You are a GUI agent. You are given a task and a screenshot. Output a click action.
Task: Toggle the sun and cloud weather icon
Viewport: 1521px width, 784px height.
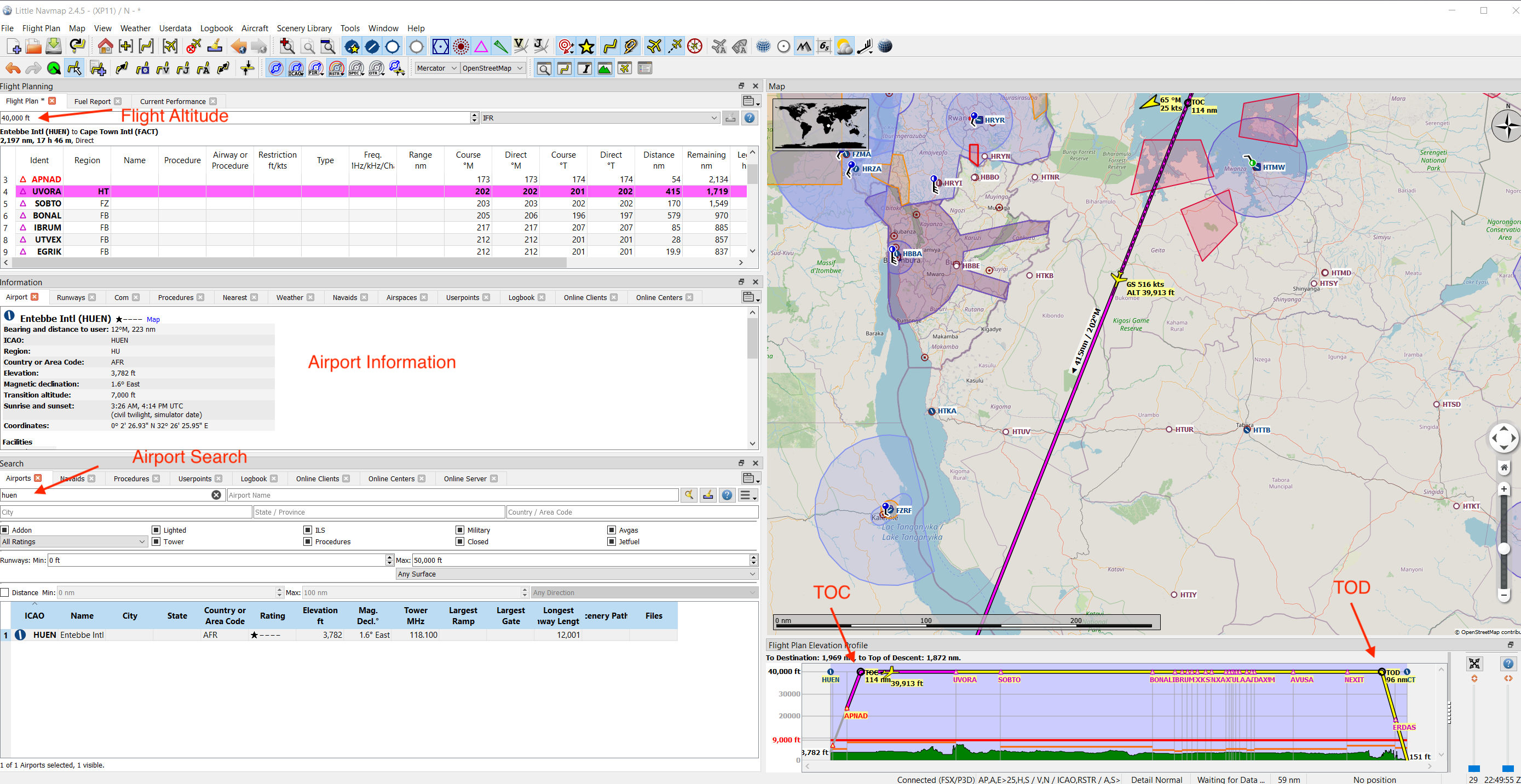pyautogui.click(x=844, y=46)
